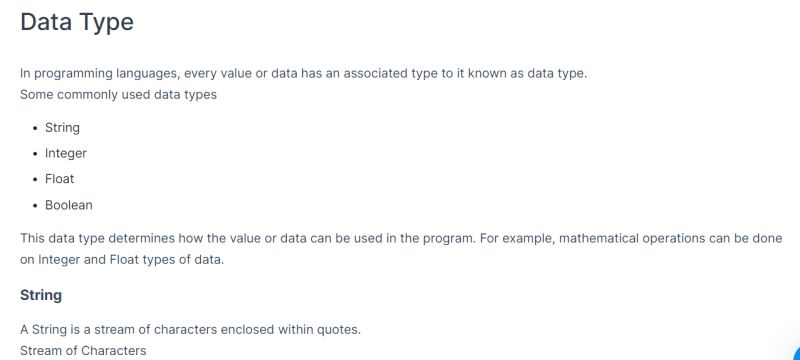
Task: Click the blue chat bubble at the bottom corner
Action: coord(797,353)
